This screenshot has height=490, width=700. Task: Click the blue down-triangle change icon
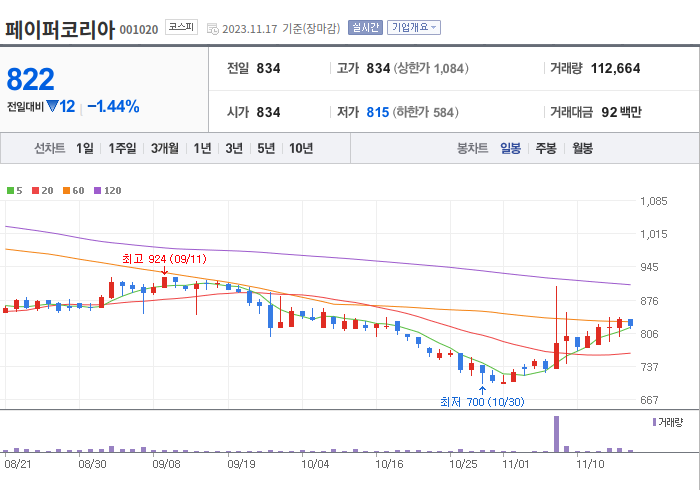pos(52,106)
